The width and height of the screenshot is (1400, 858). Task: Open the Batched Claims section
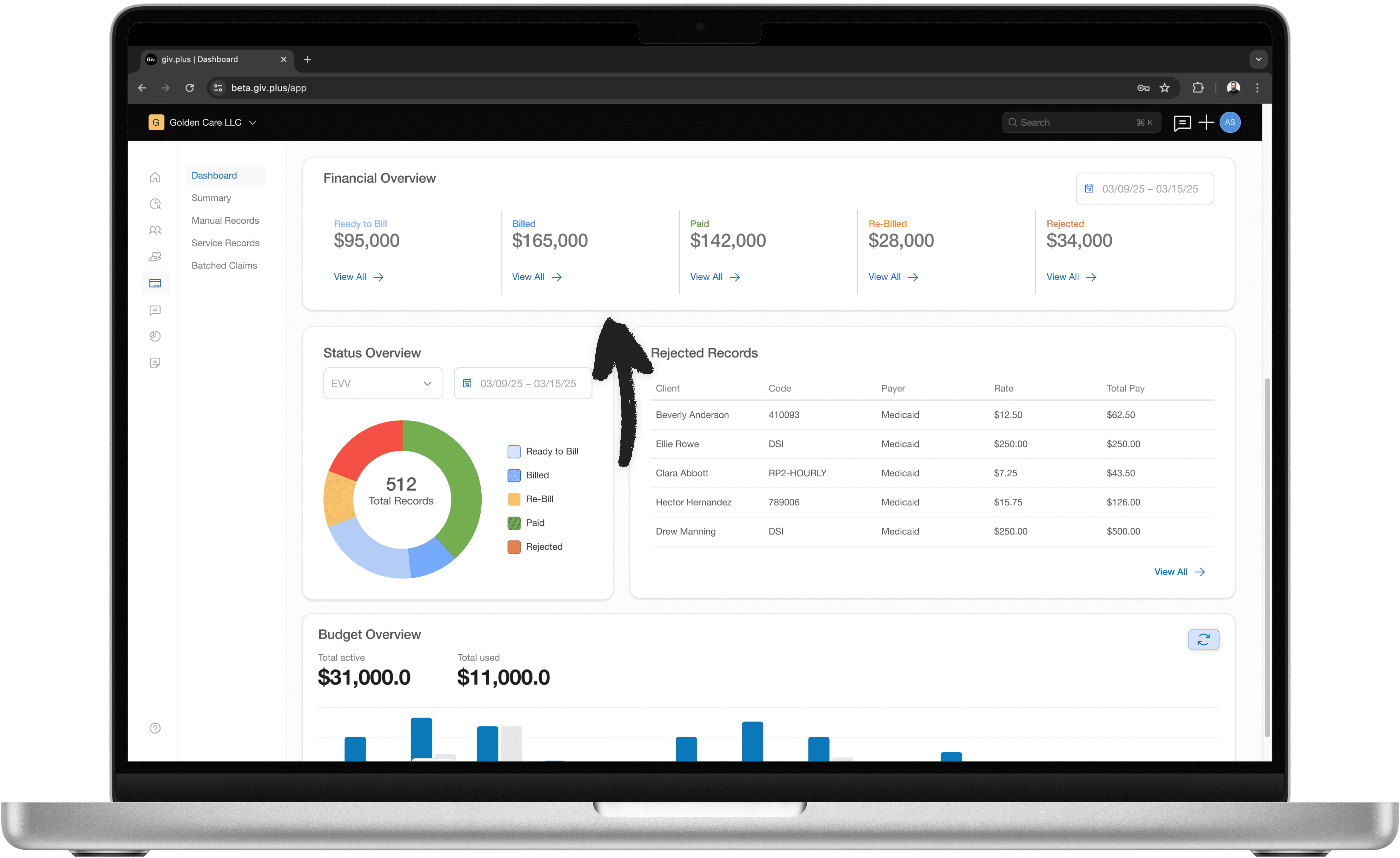224,265
